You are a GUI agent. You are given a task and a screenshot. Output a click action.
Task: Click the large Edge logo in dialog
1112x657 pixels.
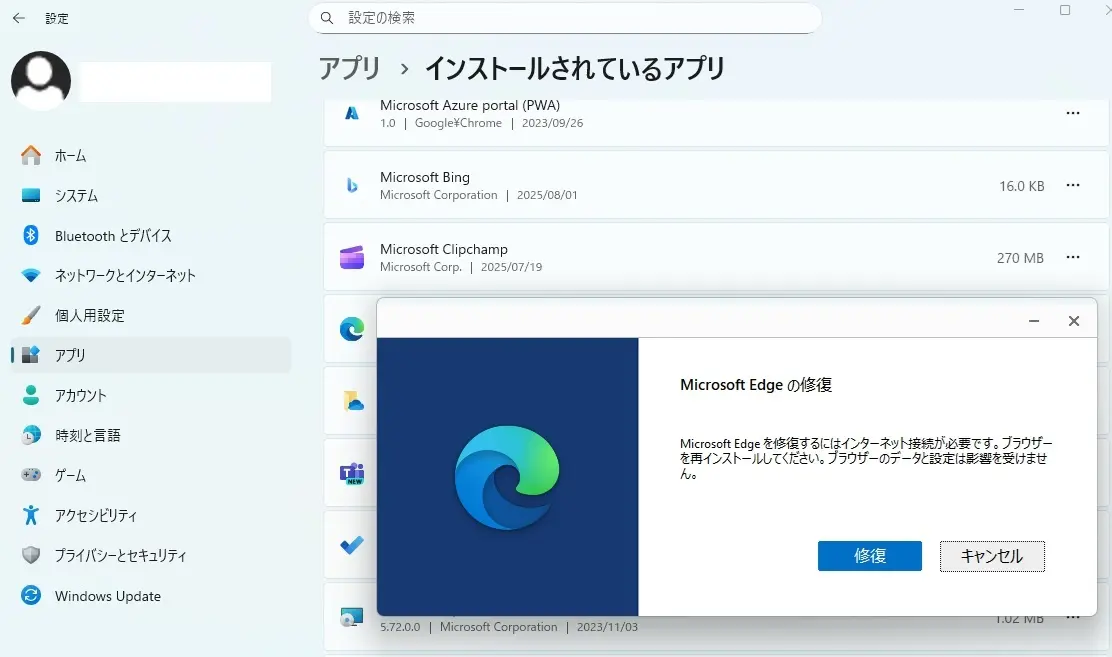click(x=507, y=477)
